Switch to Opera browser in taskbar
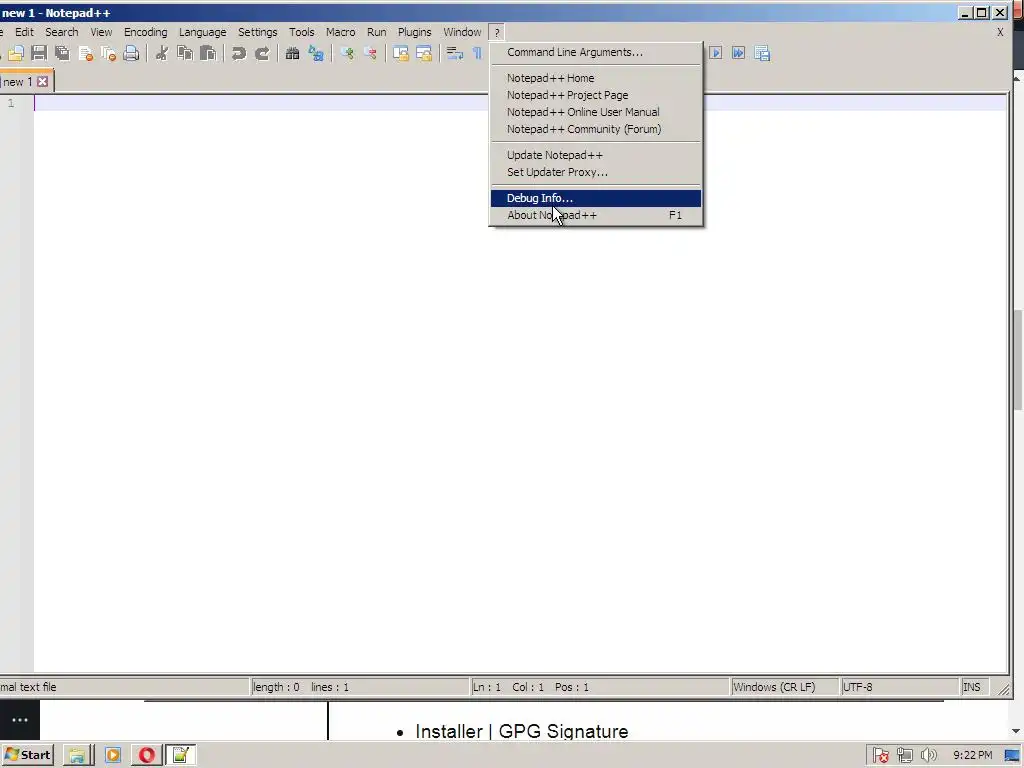The image size is (1024, 768). [146, 755]
